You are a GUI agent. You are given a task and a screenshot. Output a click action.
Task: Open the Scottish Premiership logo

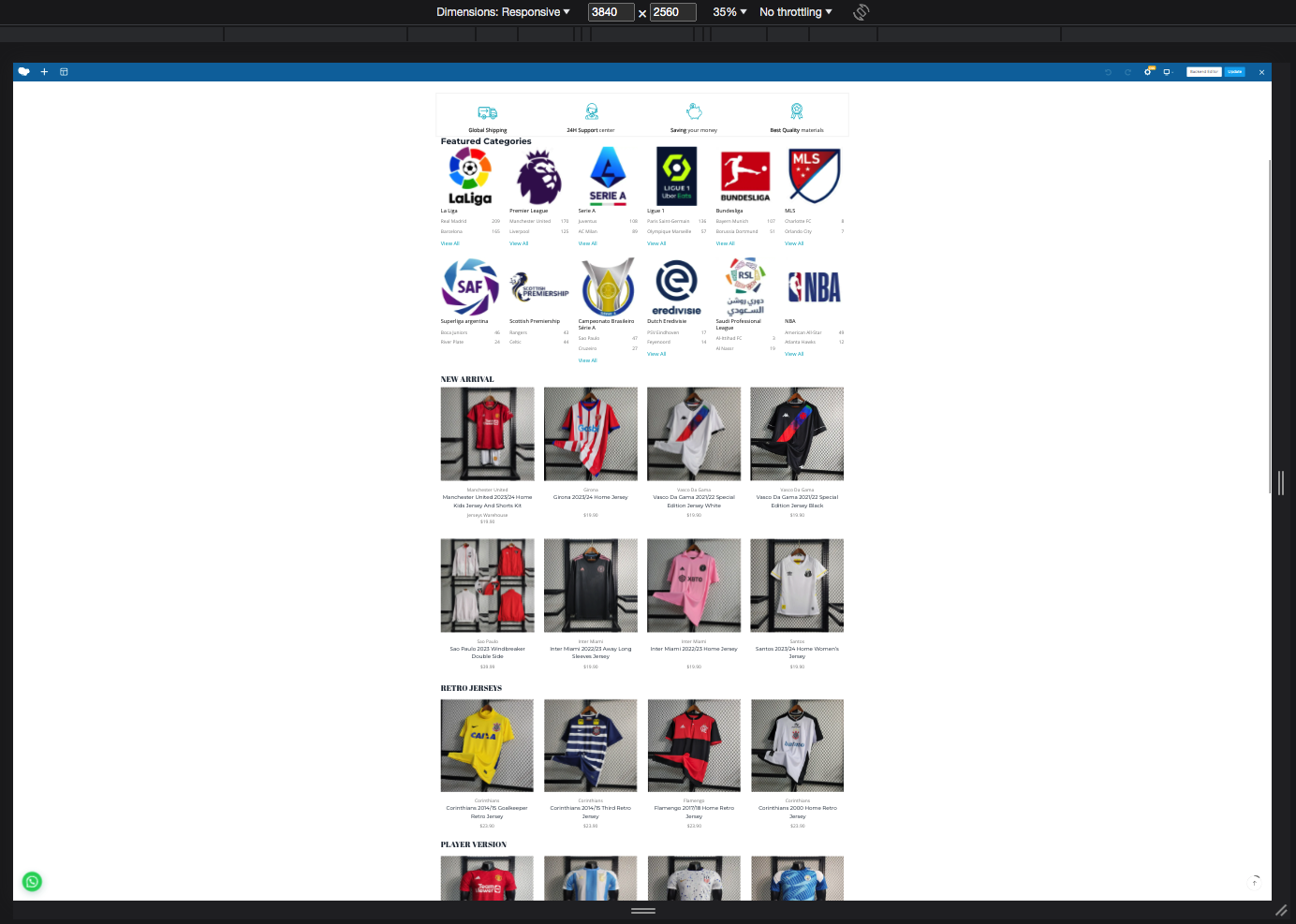click(538, 286)
